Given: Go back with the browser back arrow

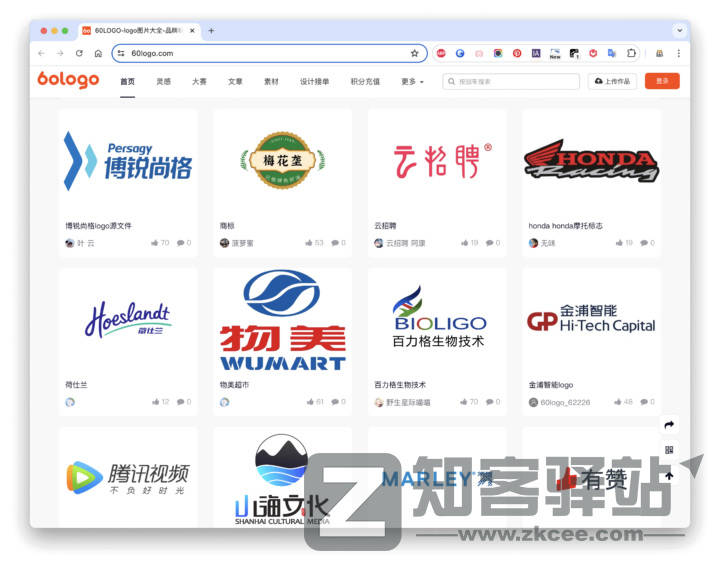Looking at the screenshot, I should (x=41, y=53).
